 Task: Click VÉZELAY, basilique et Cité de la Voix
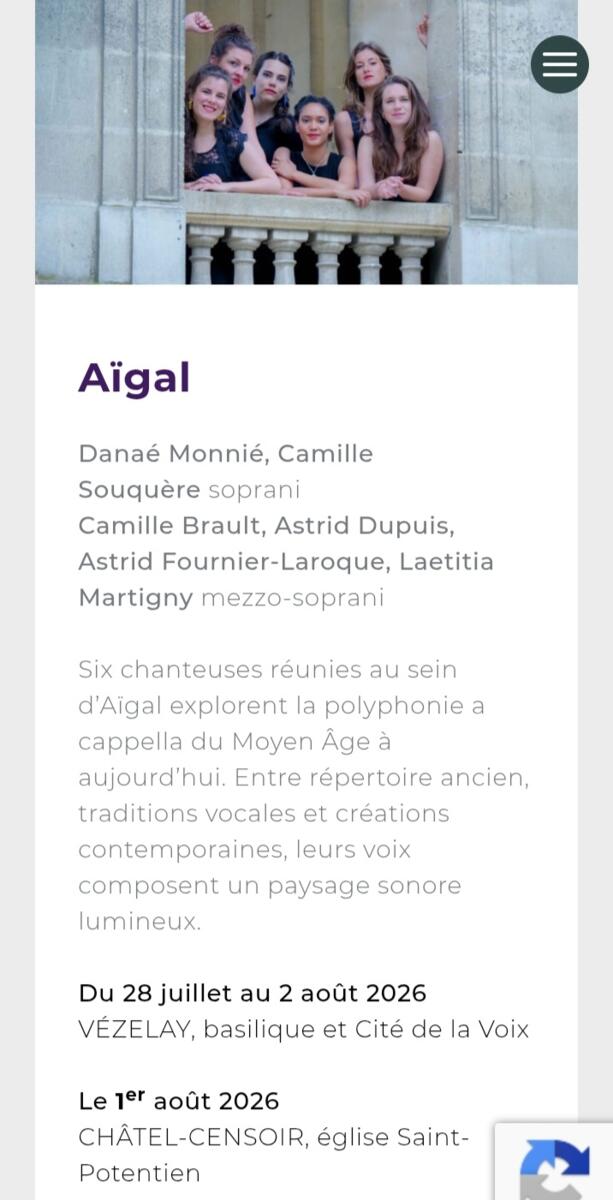[303, 1029]
